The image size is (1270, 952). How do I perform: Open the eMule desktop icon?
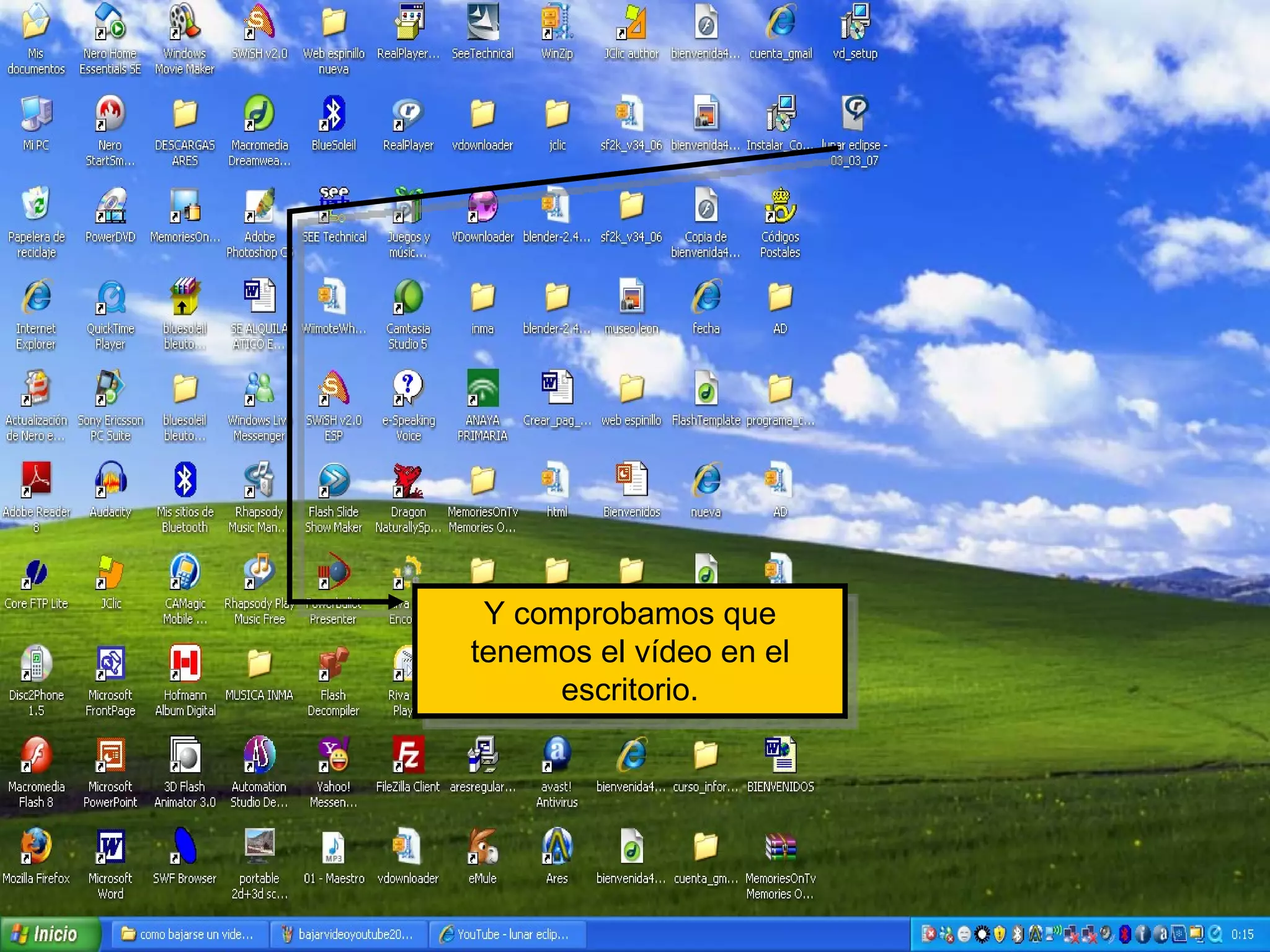[x=482, y=847]
